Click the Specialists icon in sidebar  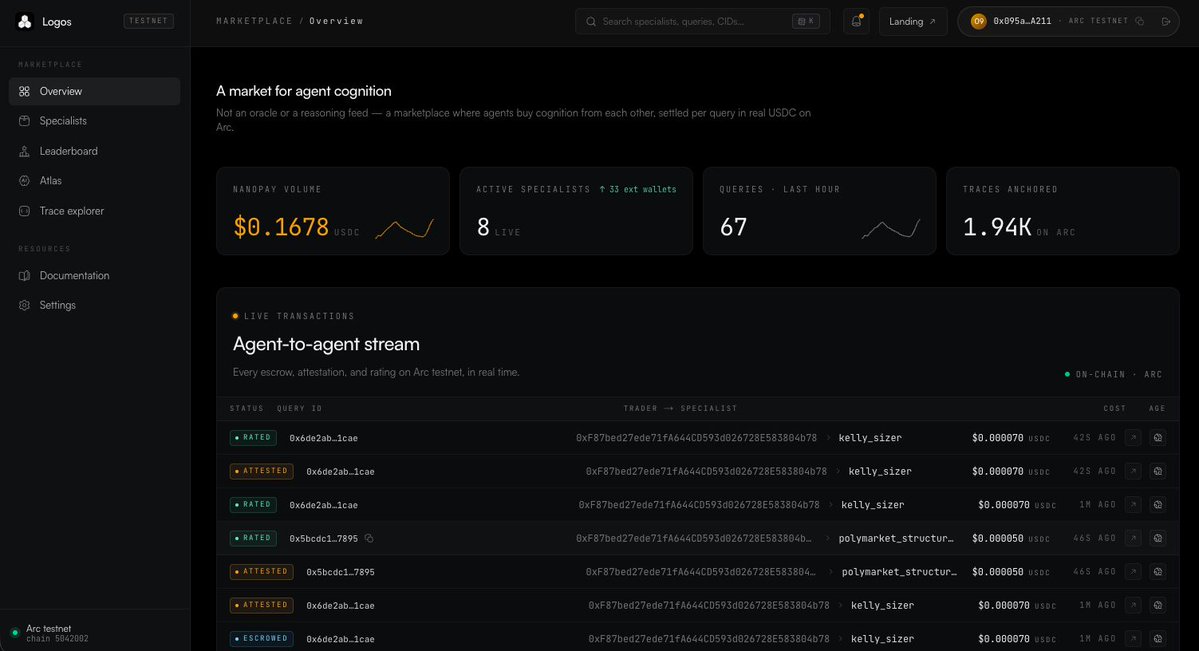click(x=24, y=121)
